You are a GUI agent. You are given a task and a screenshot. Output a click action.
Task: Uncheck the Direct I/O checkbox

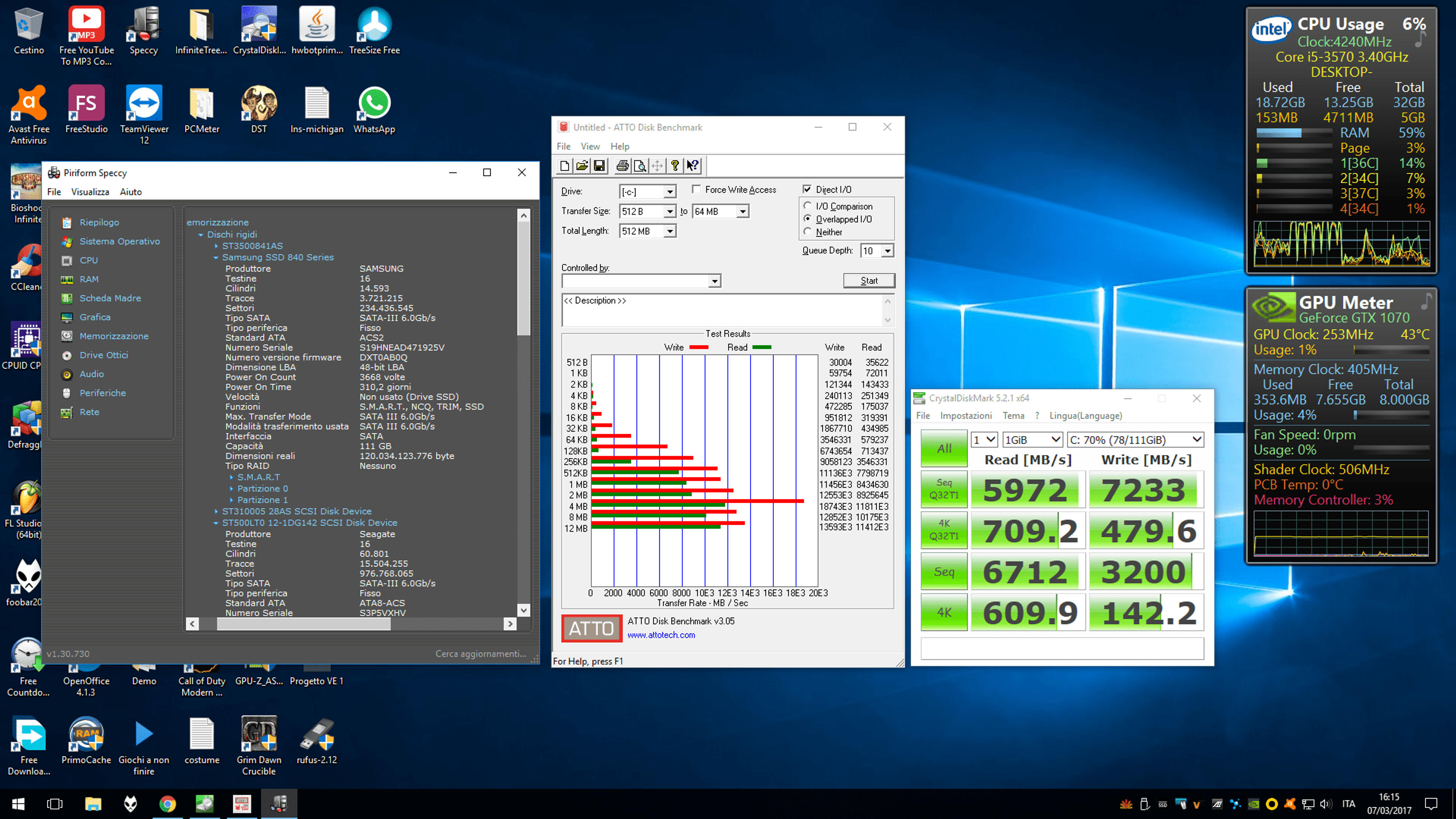point(807,189)
